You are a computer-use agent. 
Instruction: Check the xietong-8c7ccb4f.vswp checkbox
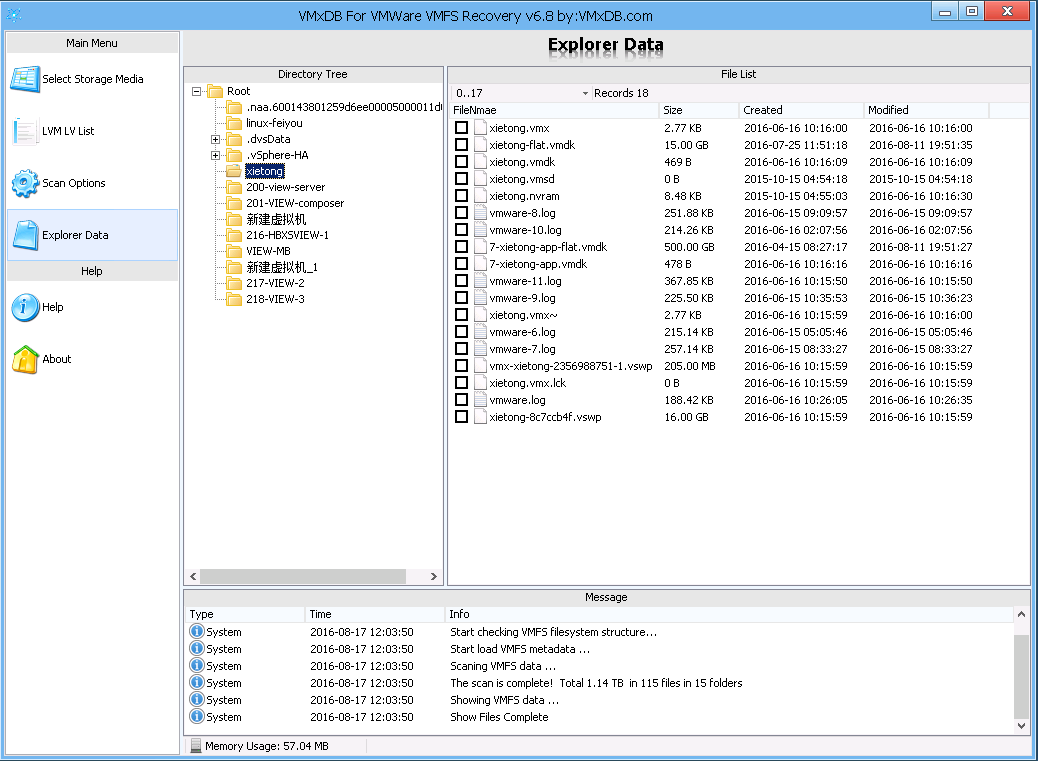point(461,417)
